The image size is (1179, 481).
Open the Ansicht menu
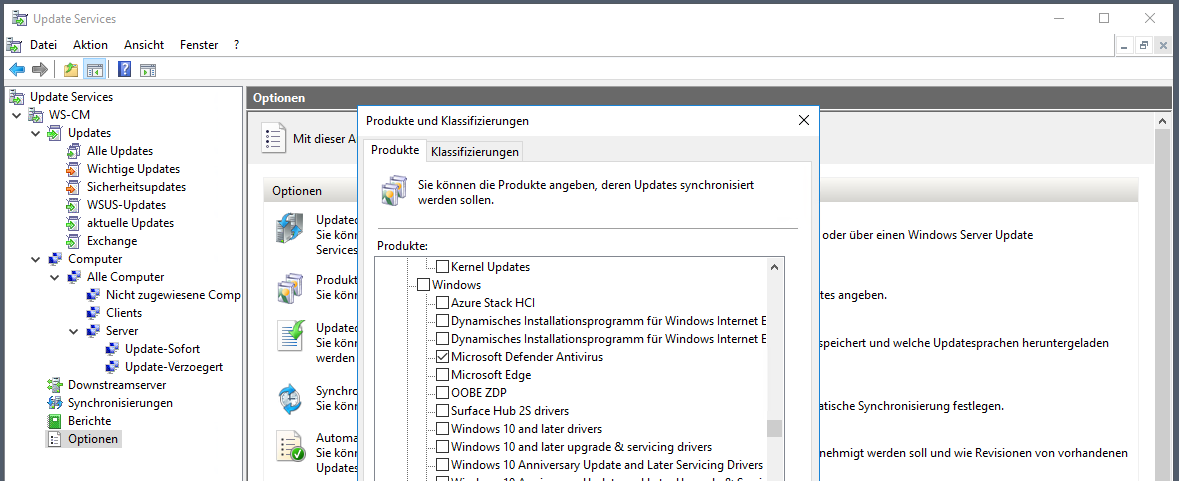144,45
